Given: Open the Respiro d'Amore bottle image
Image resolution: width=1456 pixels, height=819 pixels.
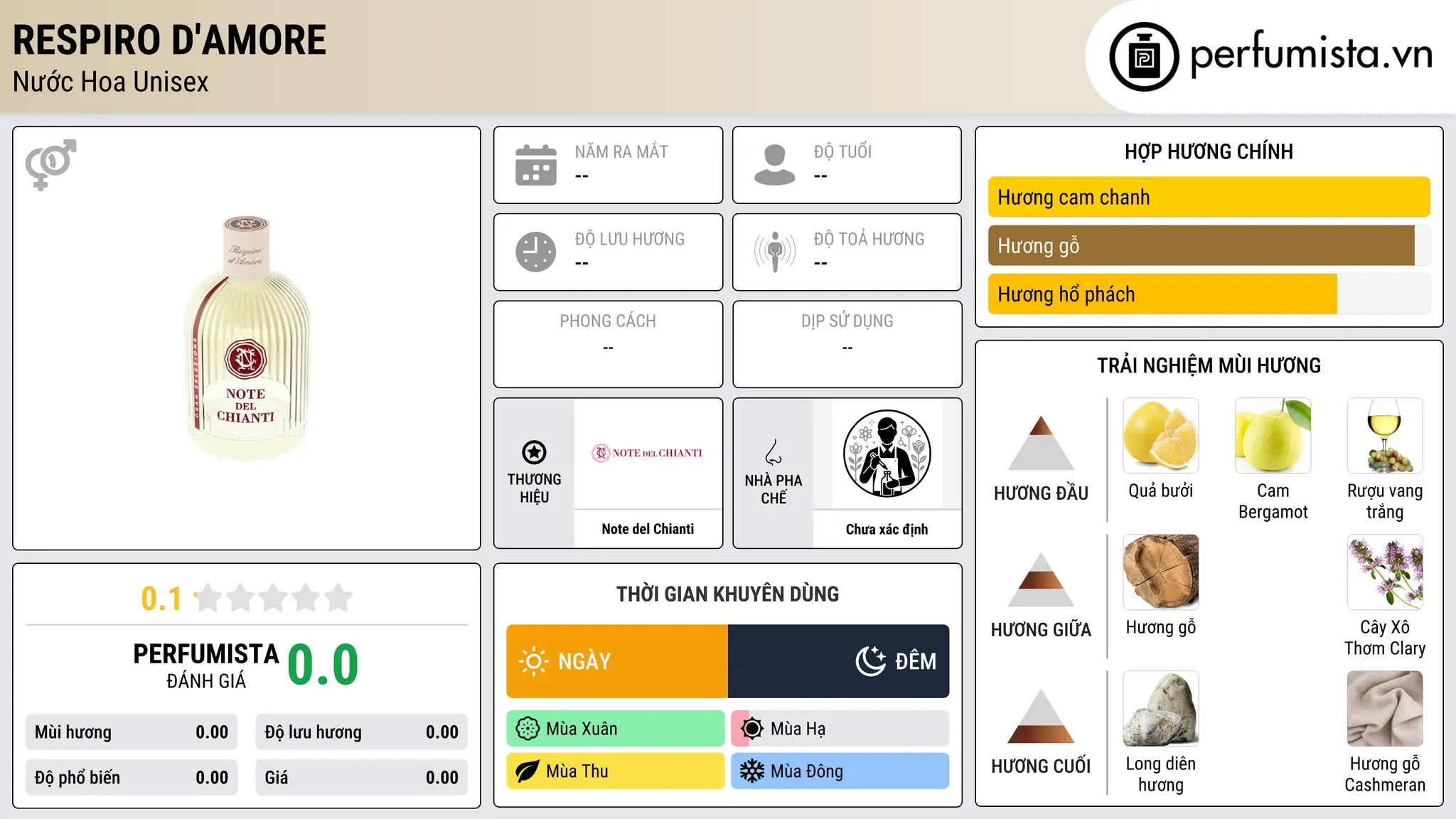Looking at the screenshot, I should (247, 338).
